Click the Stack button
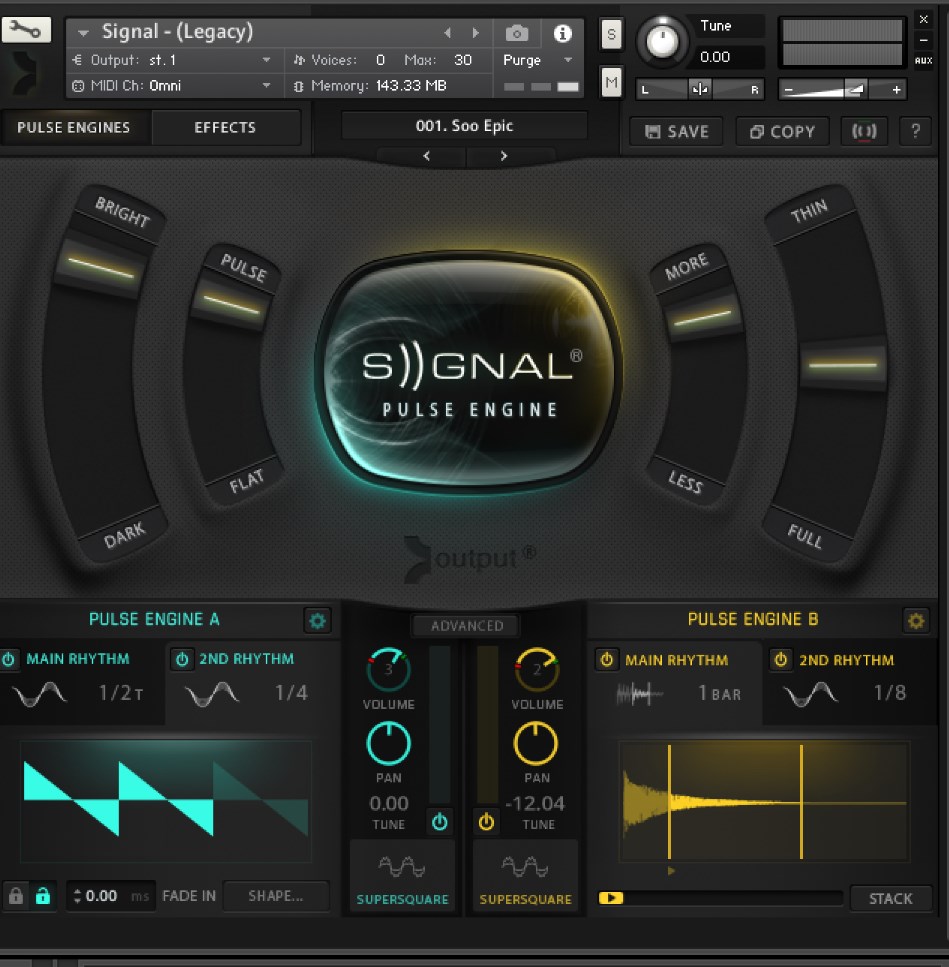This screenshot has height=967, width=949. point(890,898)
